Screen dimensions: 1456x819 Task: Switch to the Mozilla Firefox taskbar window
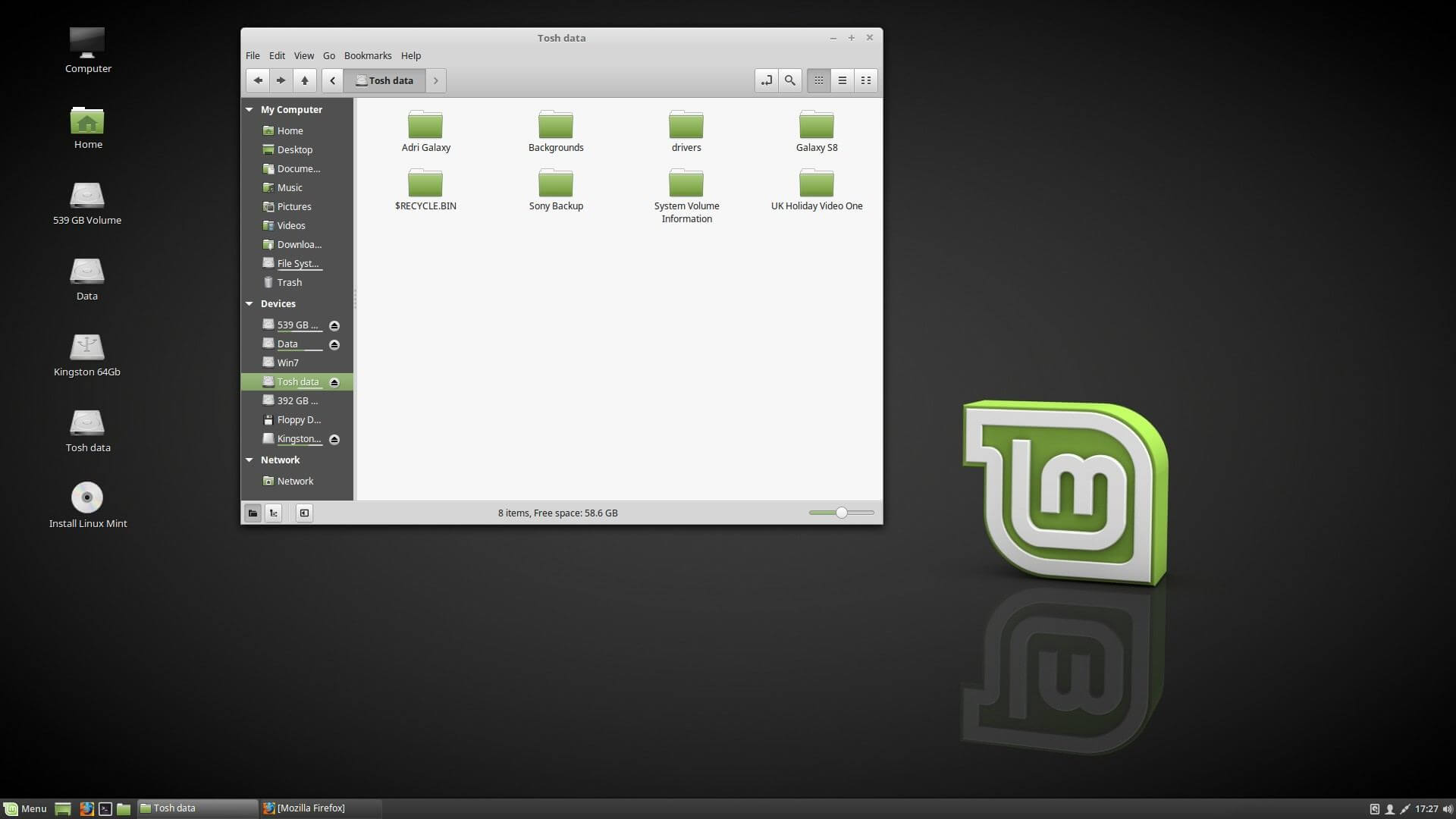pos(320,808)
